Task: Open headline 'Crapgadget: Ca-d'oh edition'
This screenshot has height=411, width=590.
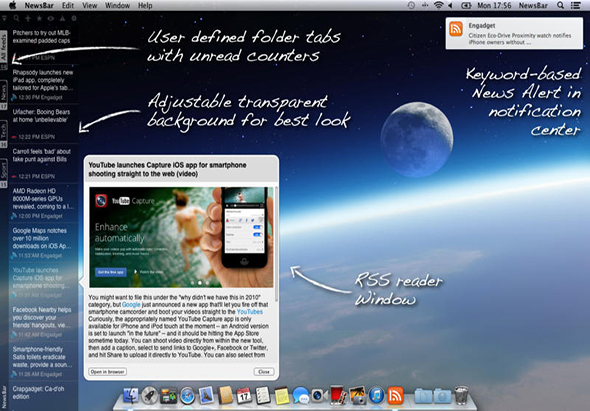Action: pos(38,393)
